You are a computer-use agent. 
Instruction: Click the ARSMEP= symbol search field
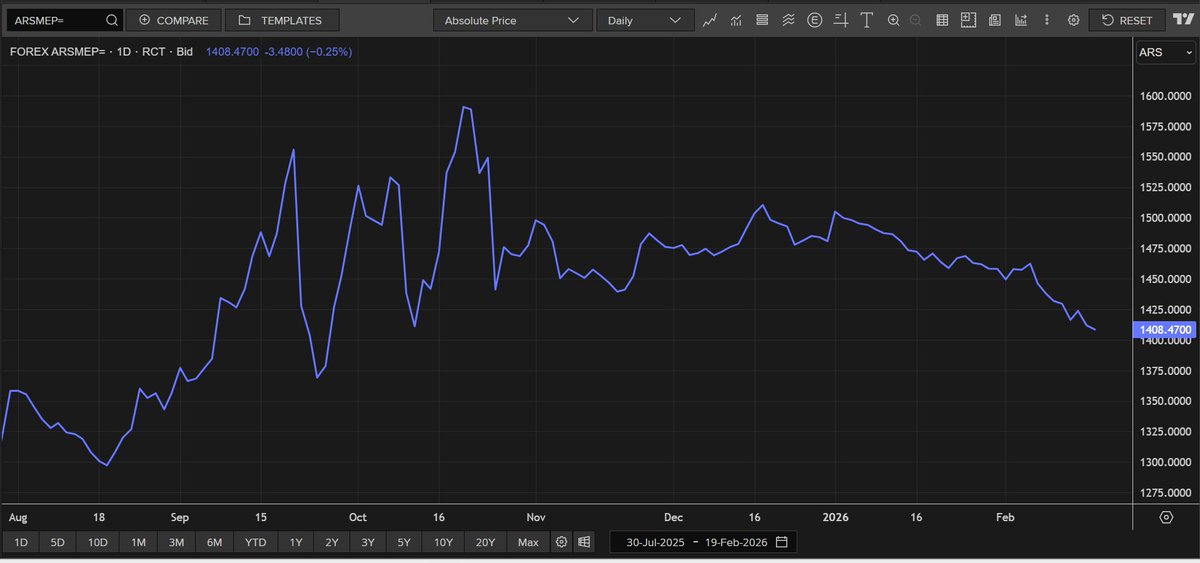(x=63, y=20)
